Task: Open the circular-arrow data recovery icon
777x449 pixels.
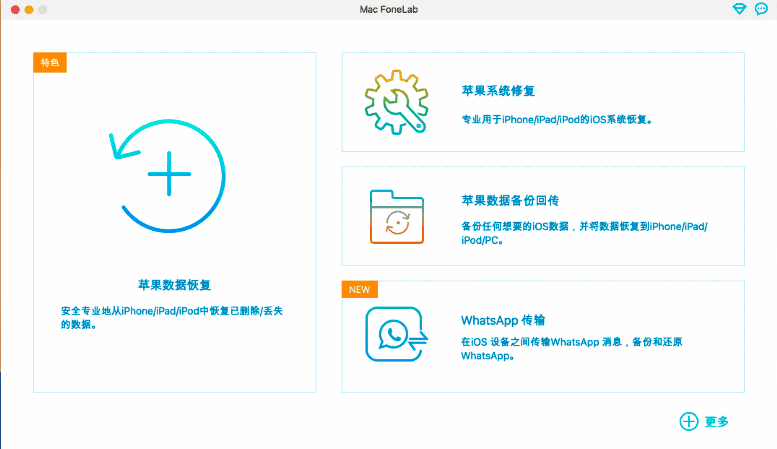Action: coord(167,176)
